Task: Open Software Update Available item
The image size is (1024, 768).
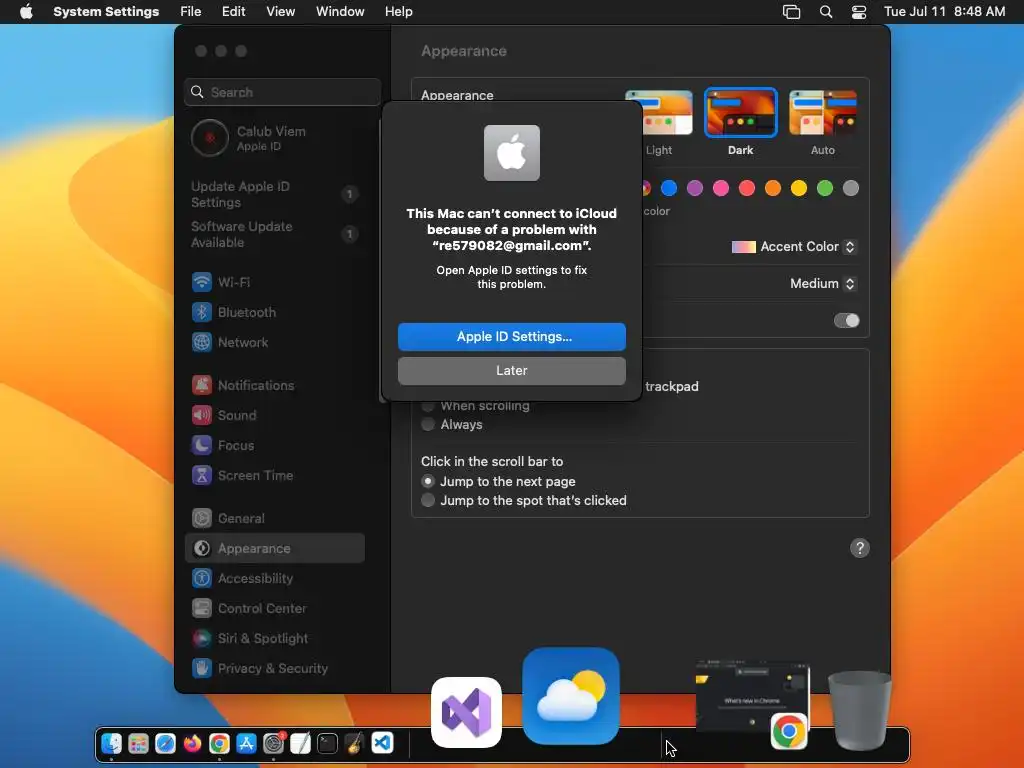Action: 274,234
